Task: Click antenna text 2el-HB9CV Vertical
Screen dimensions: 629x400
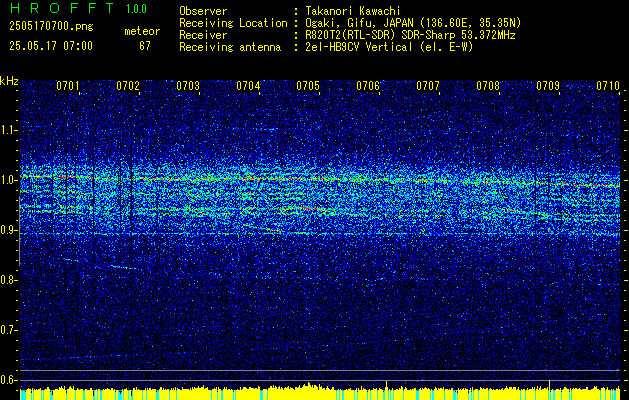Action: (x=388, y=47)
